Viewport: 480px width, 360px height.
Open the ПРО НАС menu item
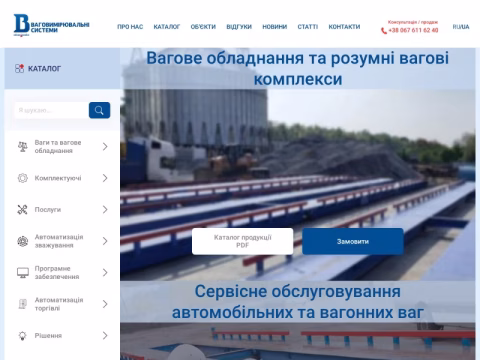130,27
